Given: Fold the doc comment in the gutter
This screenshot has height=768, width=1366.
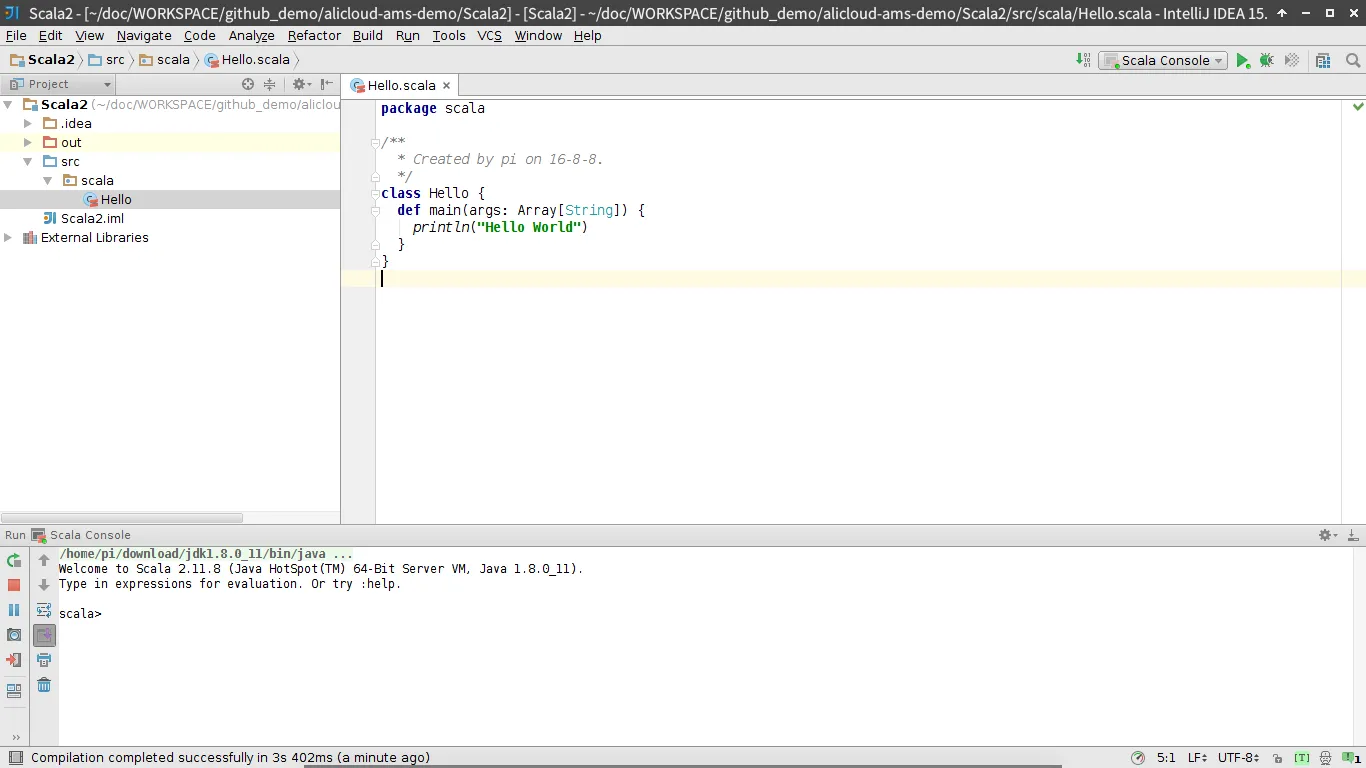Looking at the screenshot, I should pyautogui.click(x=377, y=142).
